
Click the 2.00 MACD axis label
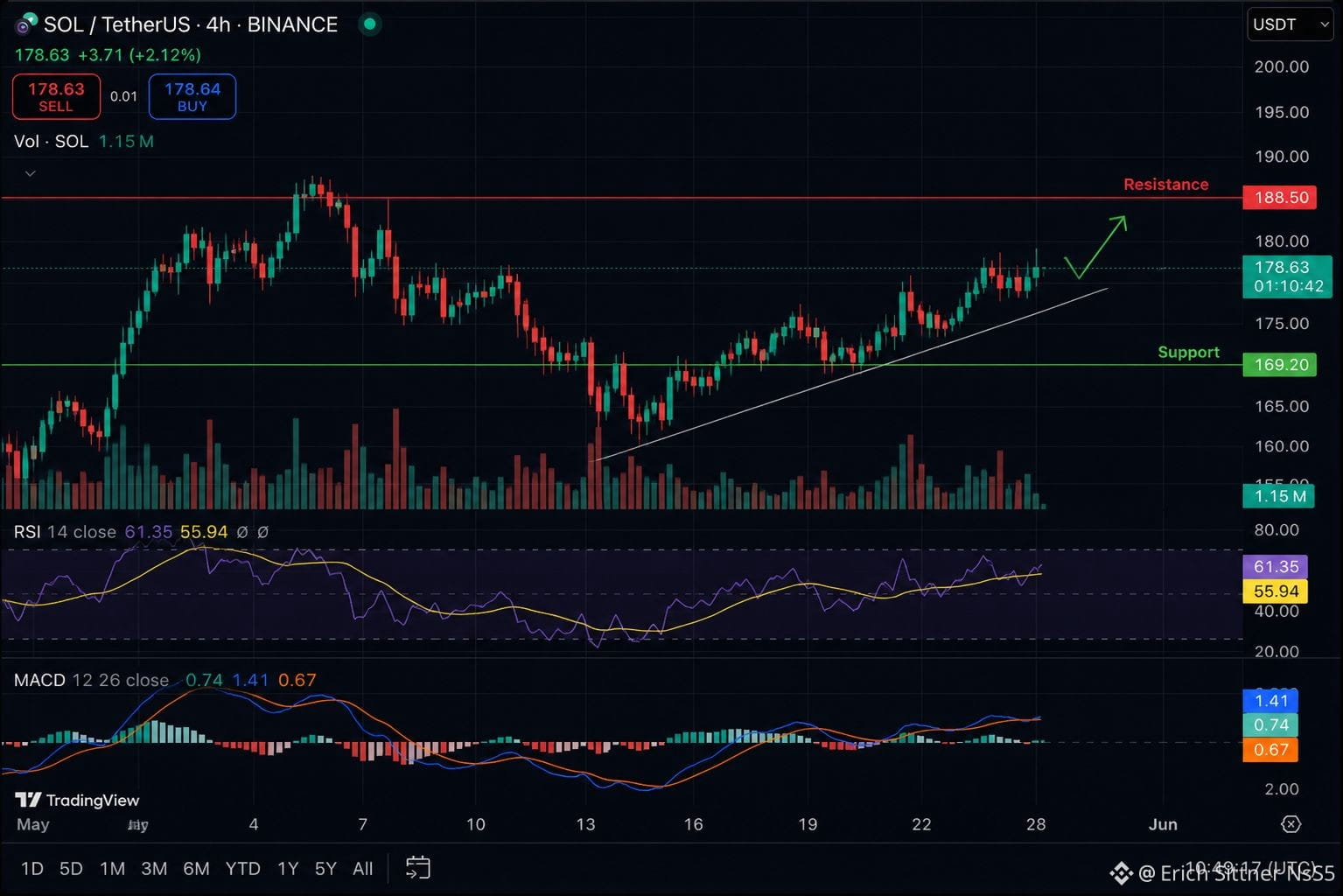pos(1281,788)
